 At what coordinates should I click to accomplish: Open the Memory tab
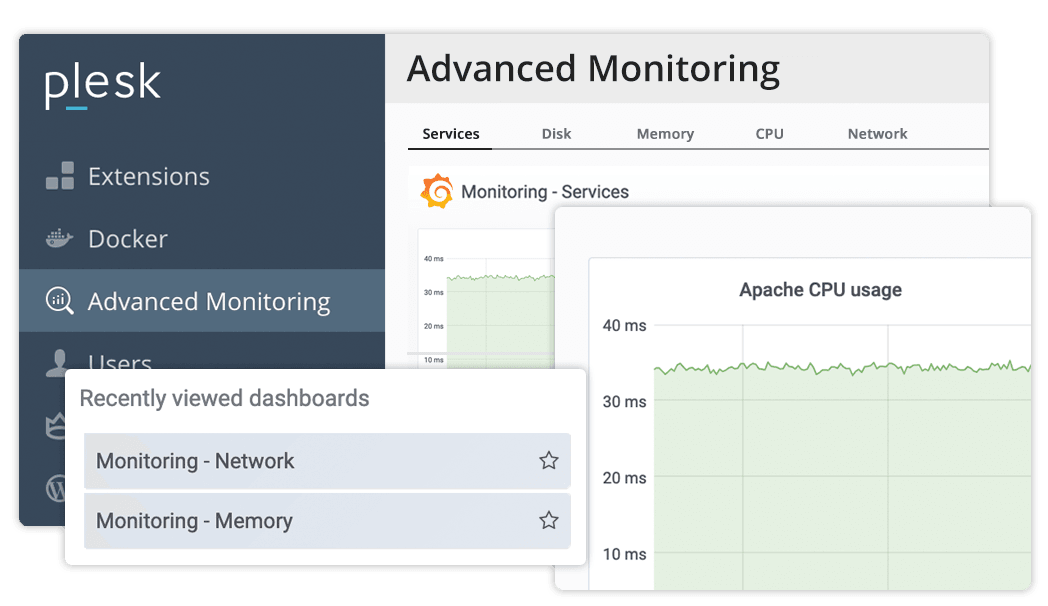click(x=665, y=134)
